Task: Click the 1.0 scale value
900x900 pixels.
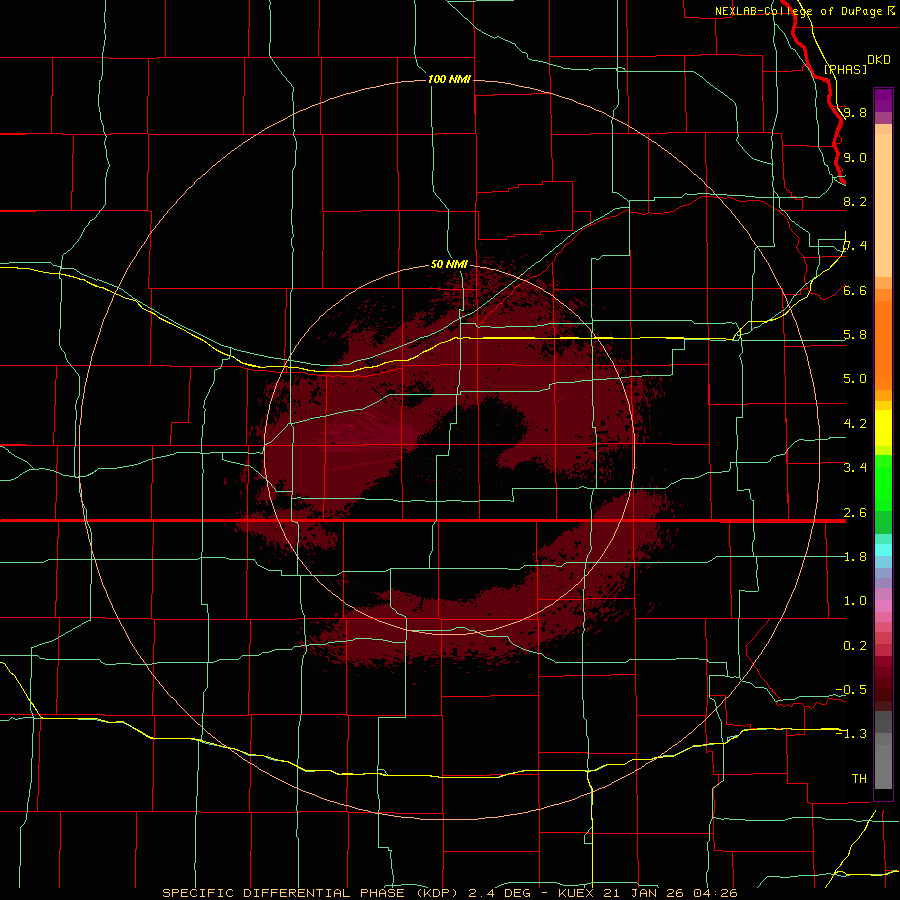Action: click(855, 601)
